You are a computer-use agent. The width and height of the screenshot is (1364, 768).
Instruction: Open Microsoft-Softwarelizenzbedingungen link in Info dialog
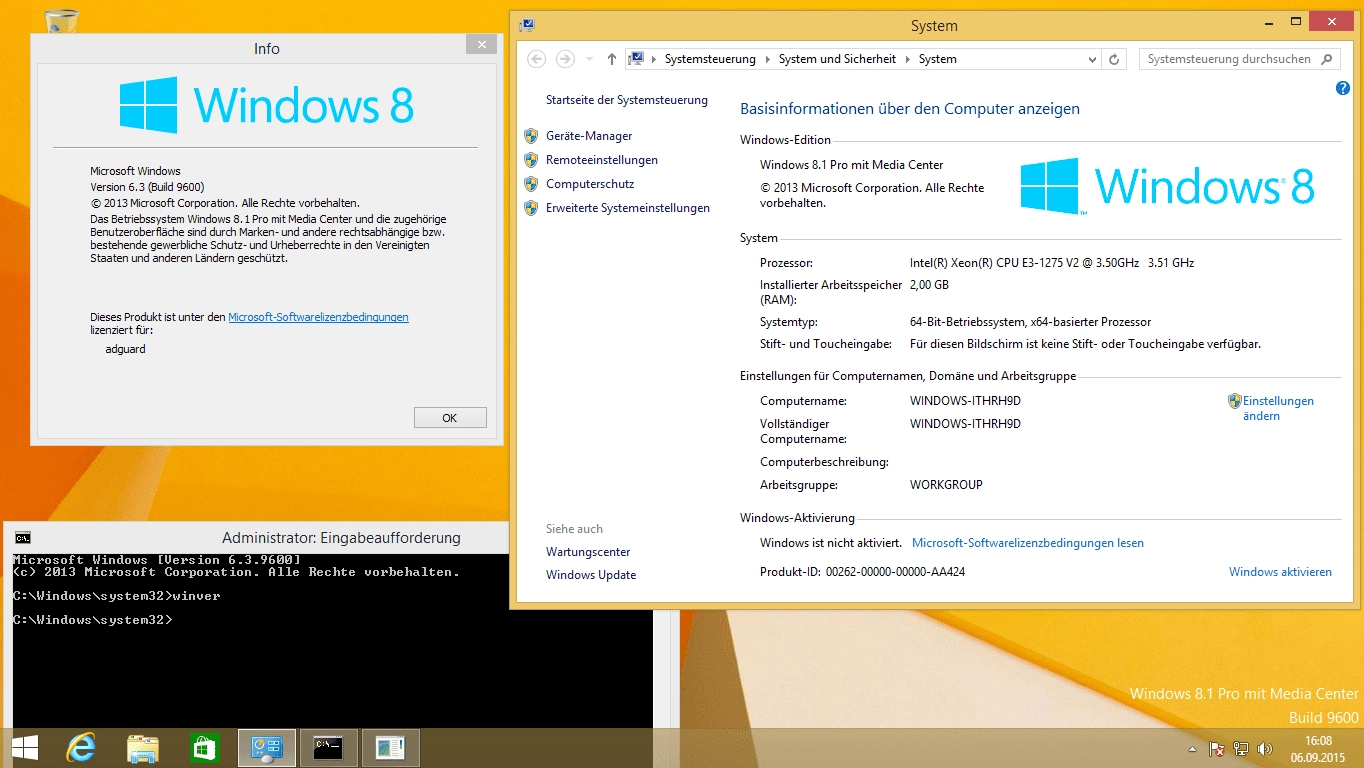pos(318,317)
